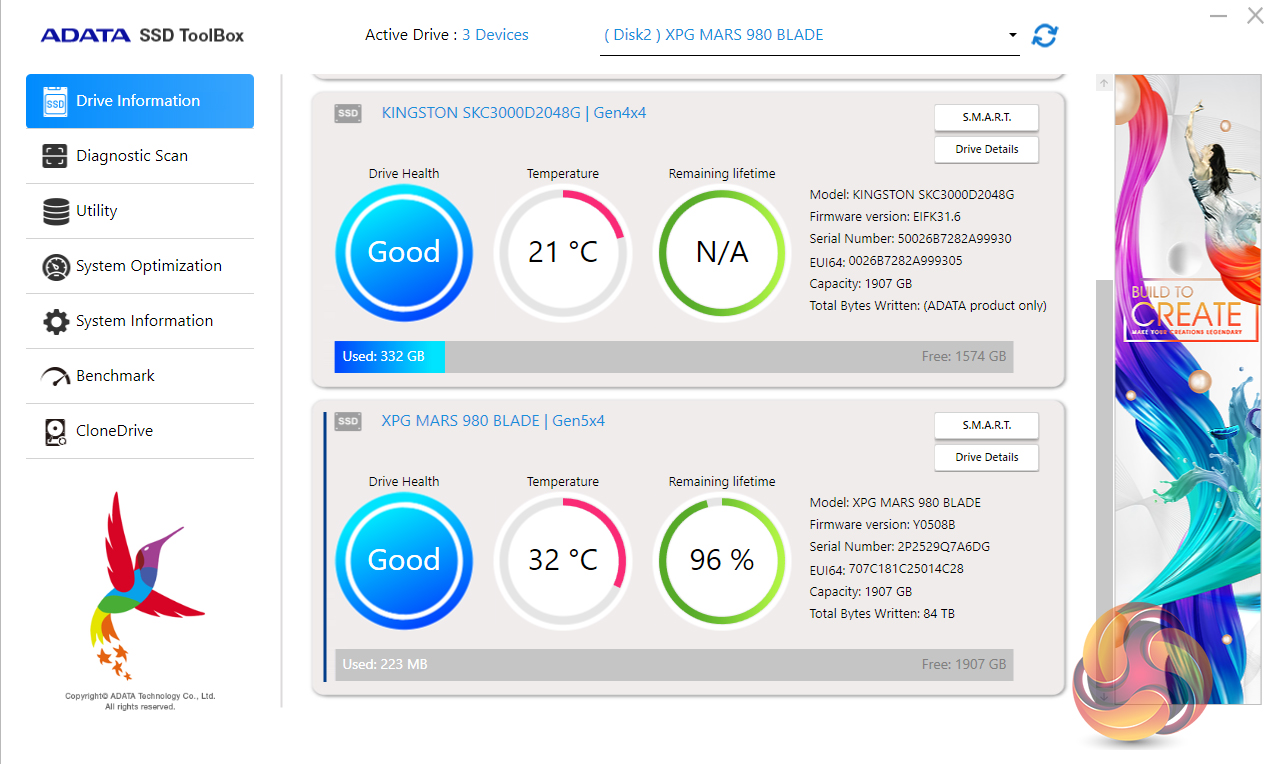The width and height of the screenshot is (1277, 764).
Task: Click the 32 °C temperature gauge
Action: coord(563,561)
